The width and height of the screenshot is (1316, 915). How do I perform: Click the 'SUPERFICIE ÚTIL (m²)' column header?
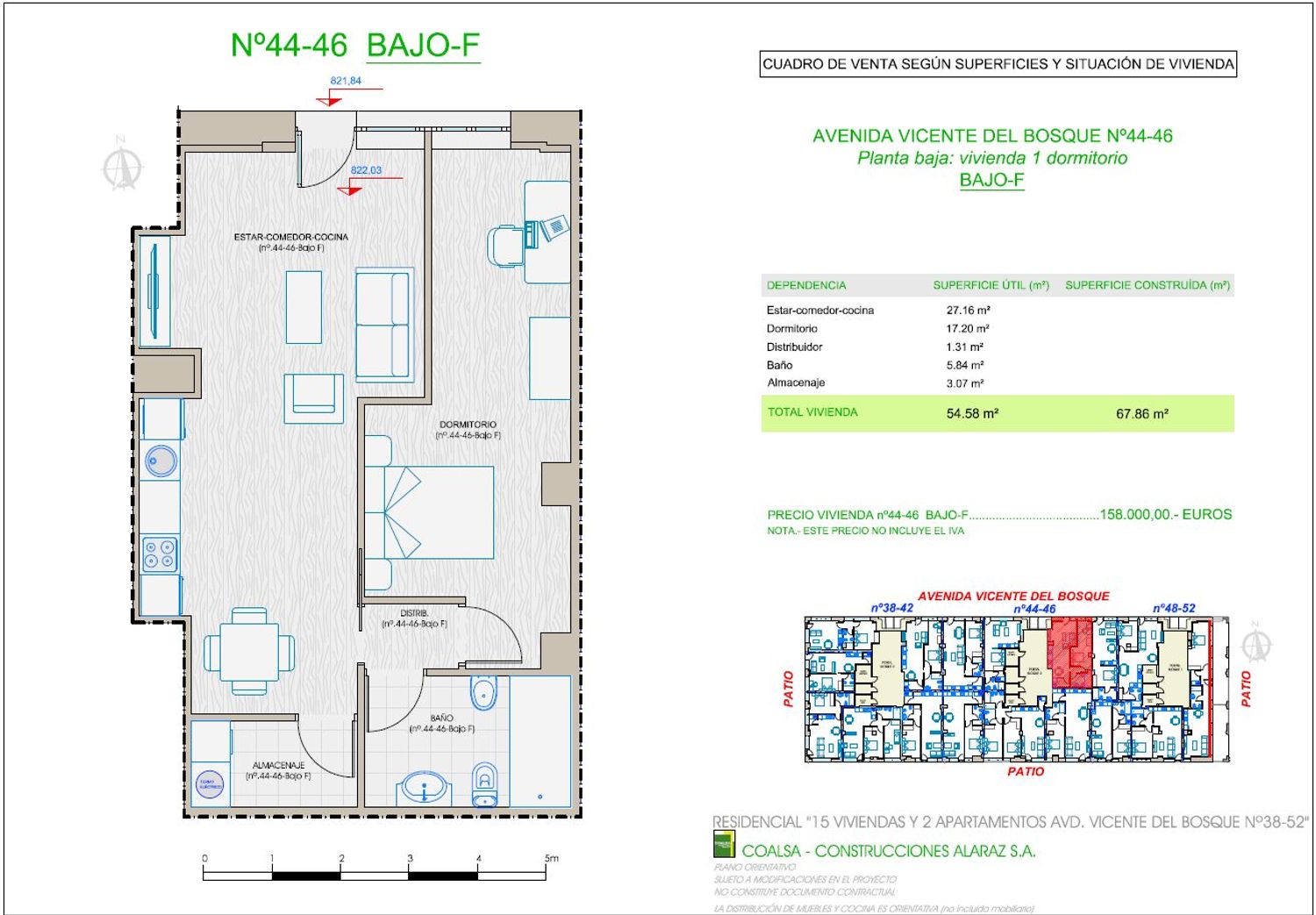(x=991, y=285)
